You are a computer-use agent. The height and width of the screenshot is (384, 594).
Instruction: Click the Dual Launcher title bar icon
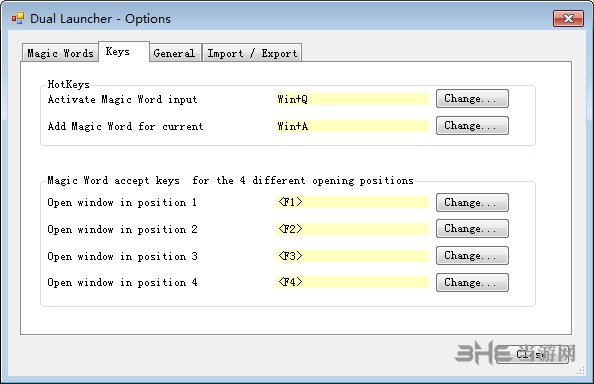(17, 18)
